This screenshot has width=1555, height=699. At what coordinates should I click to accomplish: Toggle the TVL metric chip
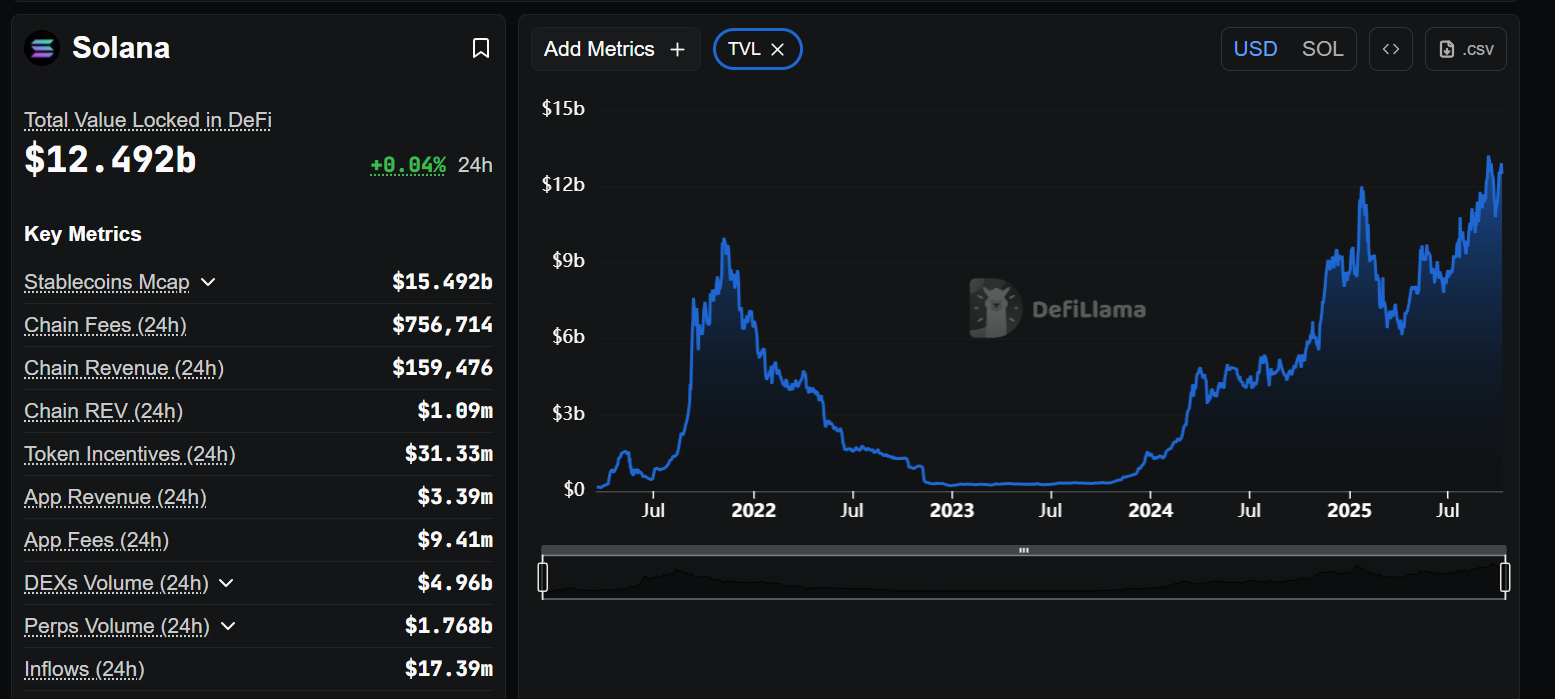[x=744, y=49]
